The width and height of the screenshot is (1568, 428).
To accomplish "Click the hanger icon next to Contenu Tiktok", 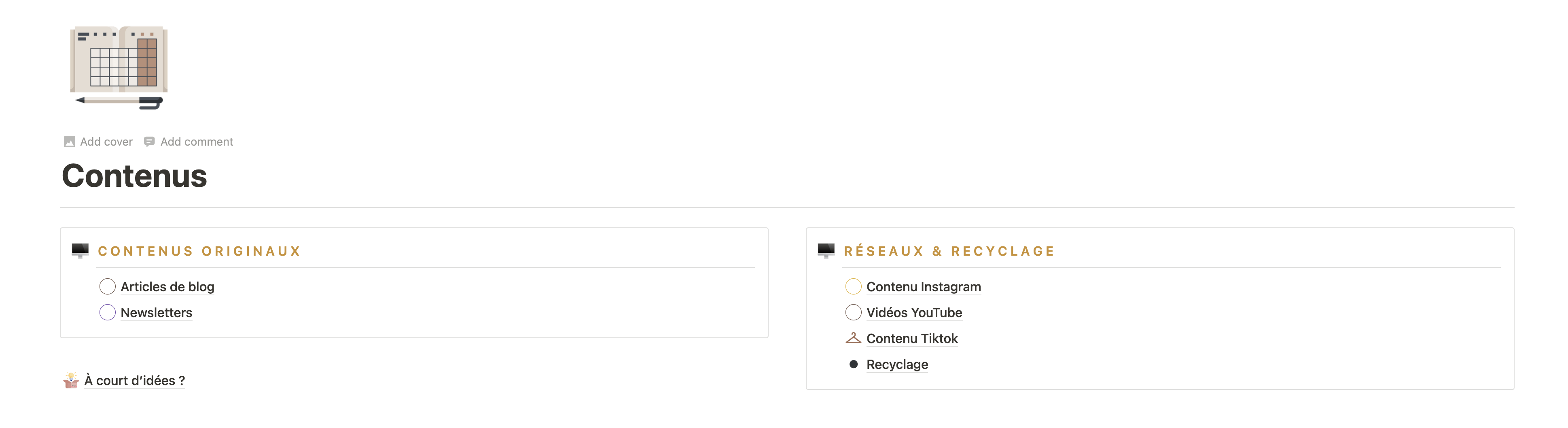I will tap(854, 337).
